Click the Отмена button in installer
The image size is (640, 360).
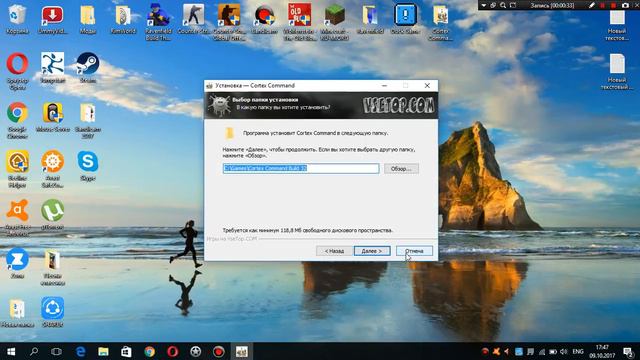click(414, 251)
